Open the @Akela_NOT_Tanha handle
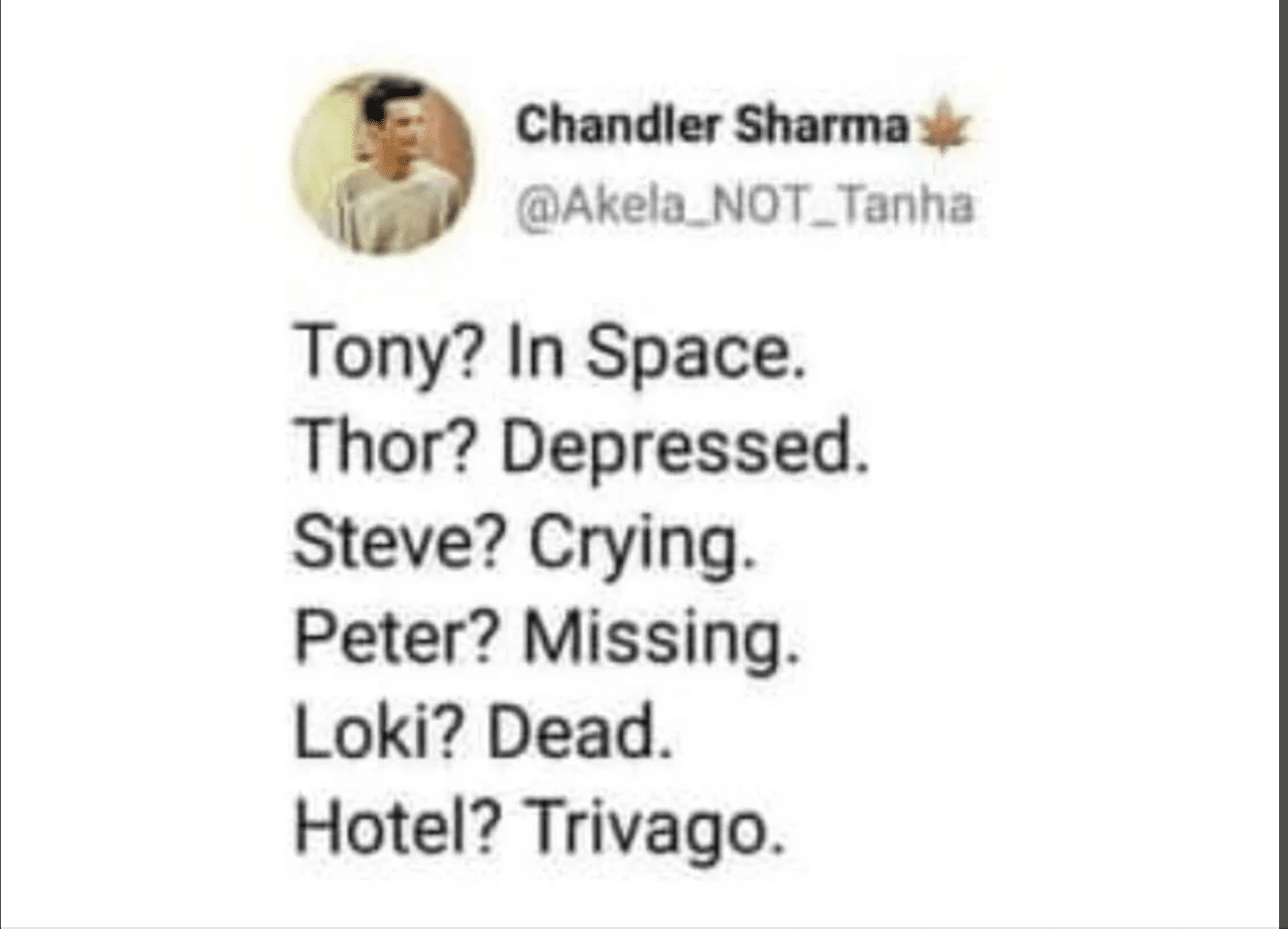 [744, 205]
